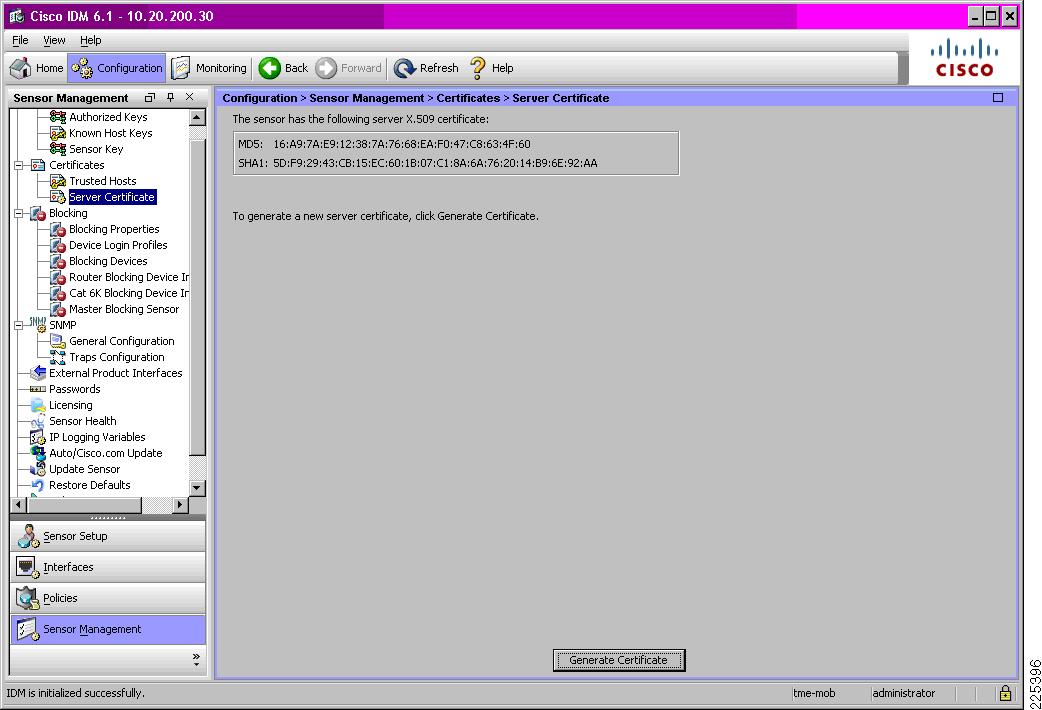Click the Master Blocking Sensor icon

[58, 309]
